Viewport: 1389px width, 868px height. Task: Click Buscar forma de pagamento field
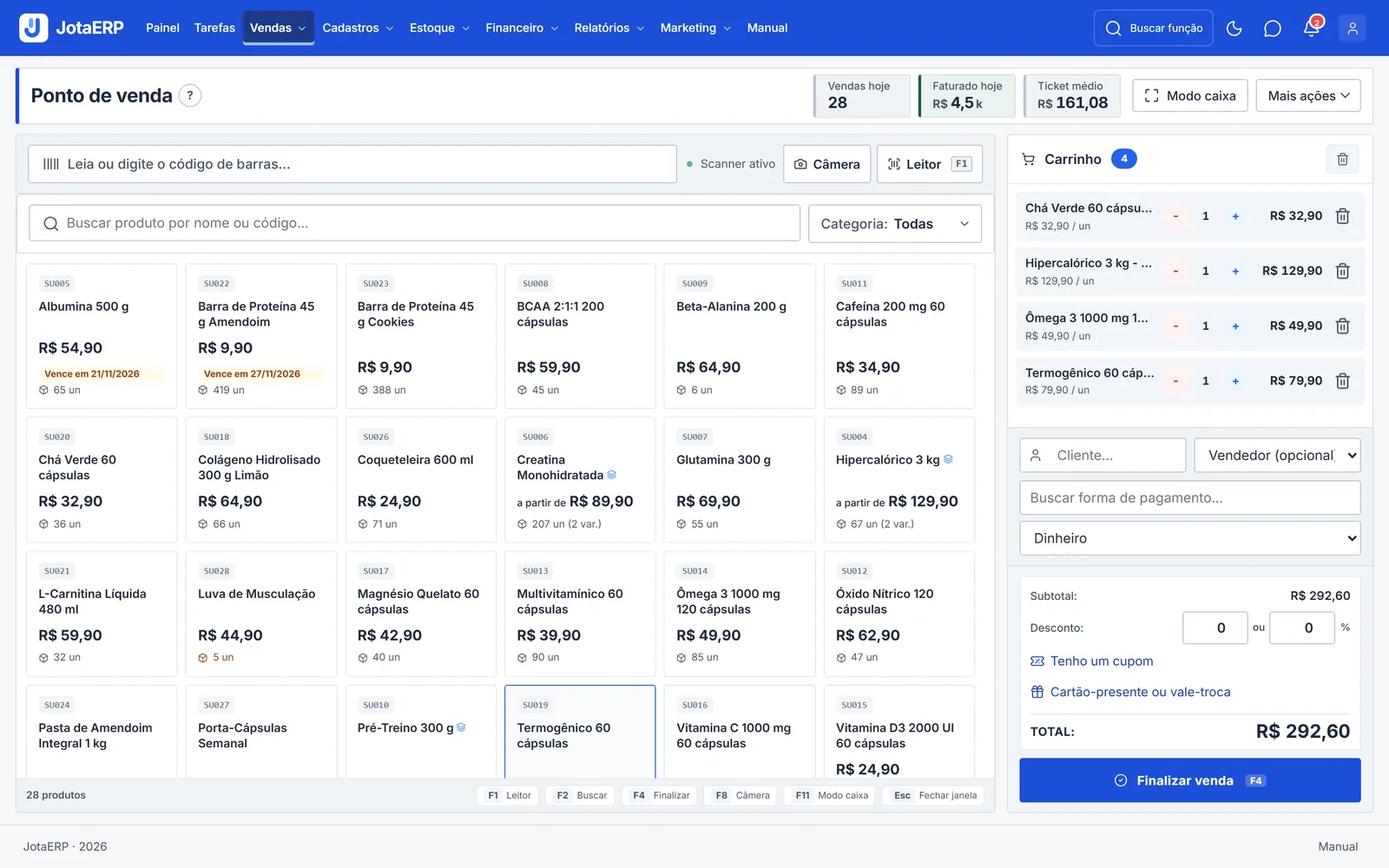(1189, 497)
